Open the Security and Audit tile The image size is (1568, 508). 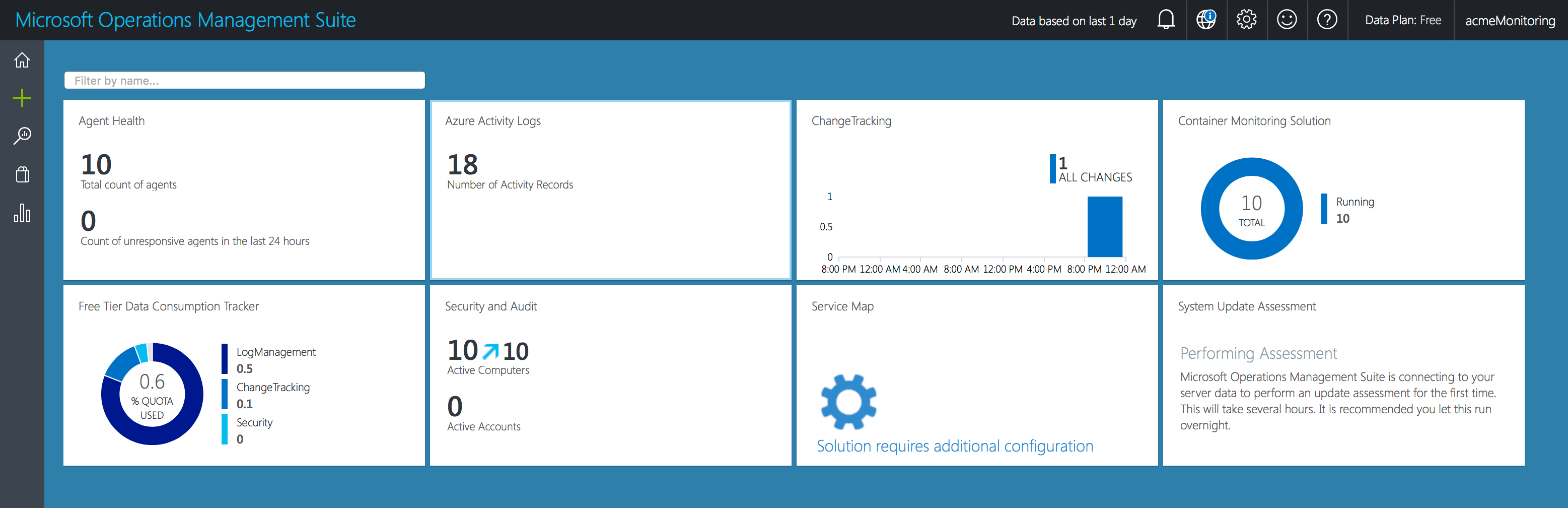click(x=610, y=375)
